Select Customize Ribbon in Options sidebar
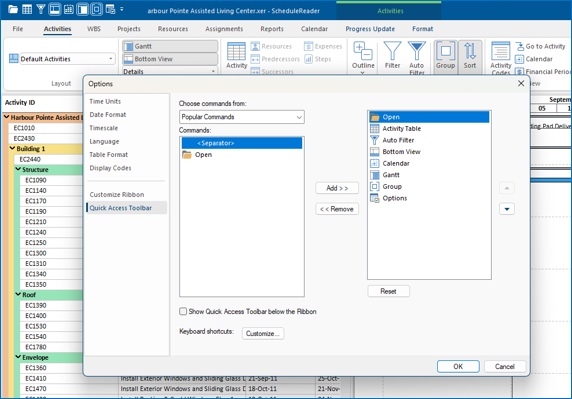Image resolution: width=572 pixels, height=399 pixels. [x=117, y=195]
